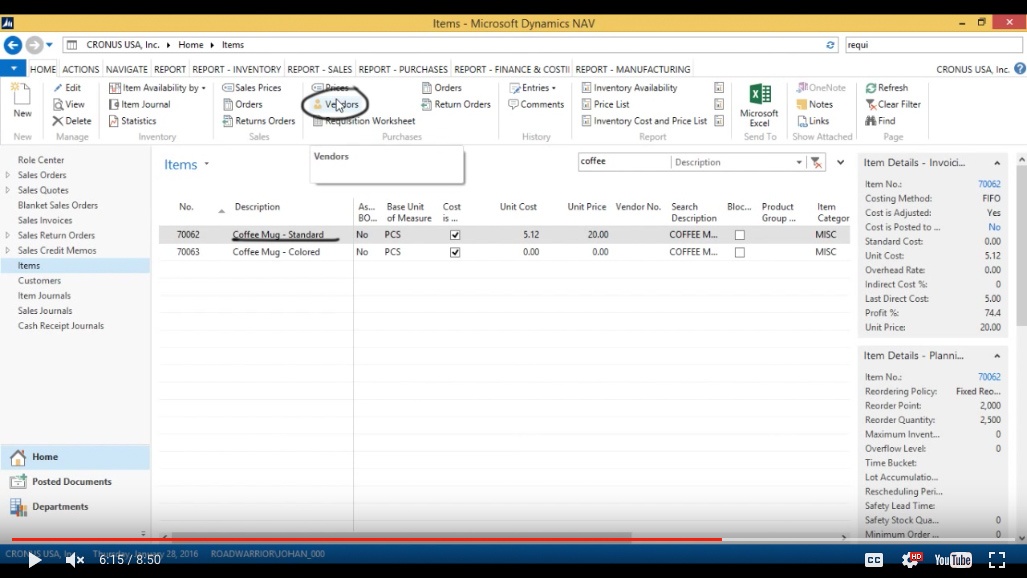1027x578 pixels.
Task: Clear the coffee quick filter icon
Action: (816, 162)
